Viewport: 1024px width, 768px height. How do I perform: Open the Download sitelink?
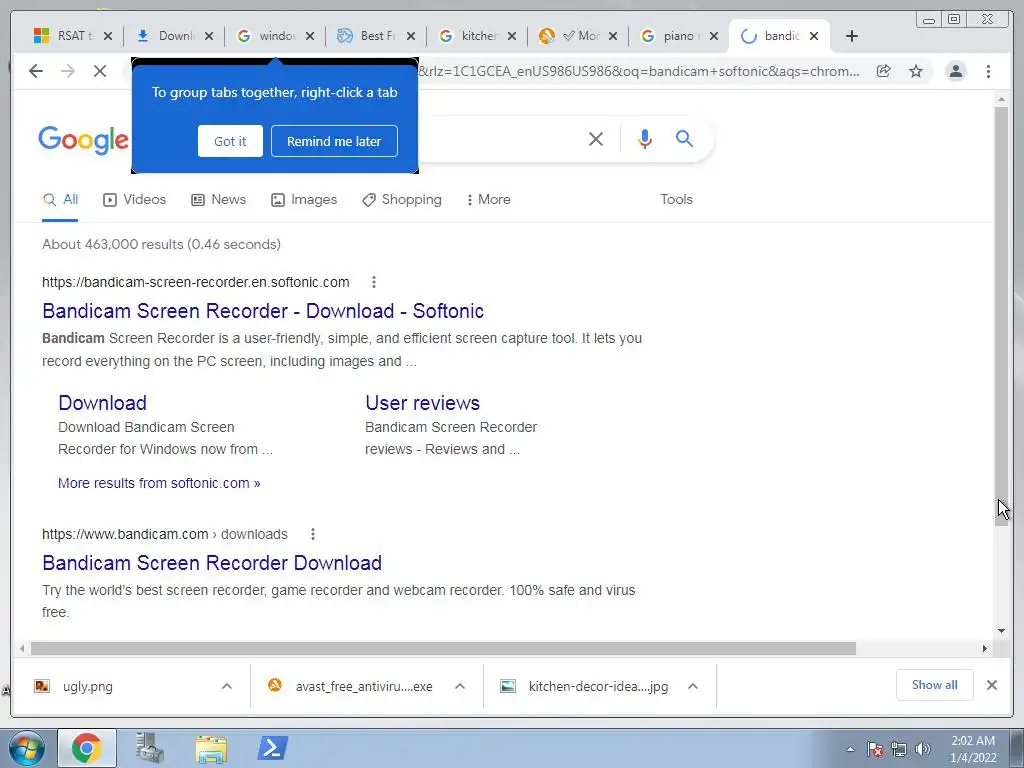tap(103, 403)
